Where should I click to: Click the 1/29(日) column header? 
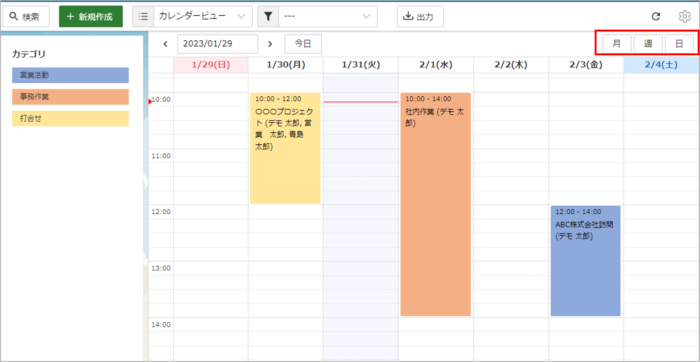point(211,65)
